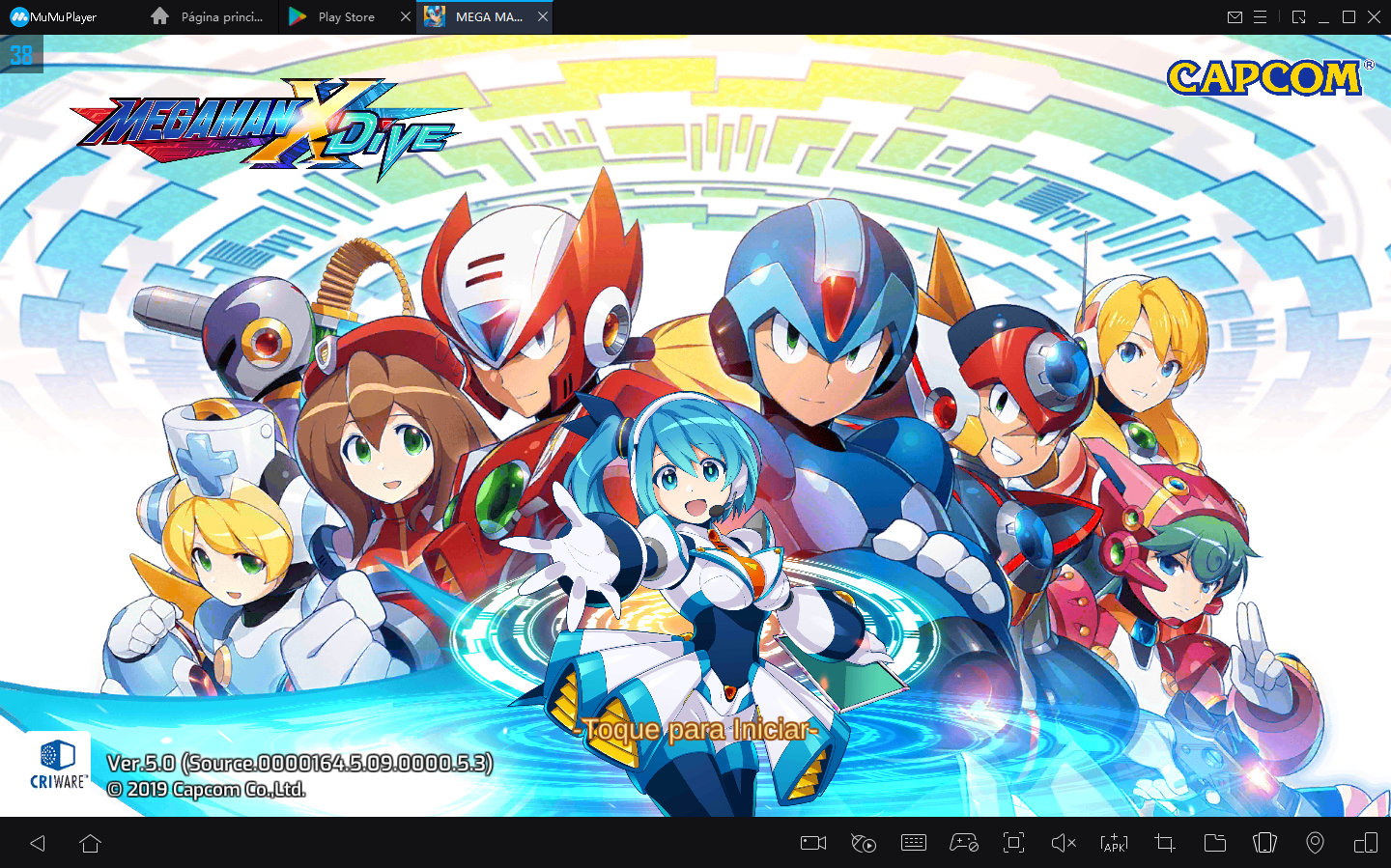The image size is (1391, 868).
Task: Open the MuMu Player hamburger menu
Action: 1262,16
